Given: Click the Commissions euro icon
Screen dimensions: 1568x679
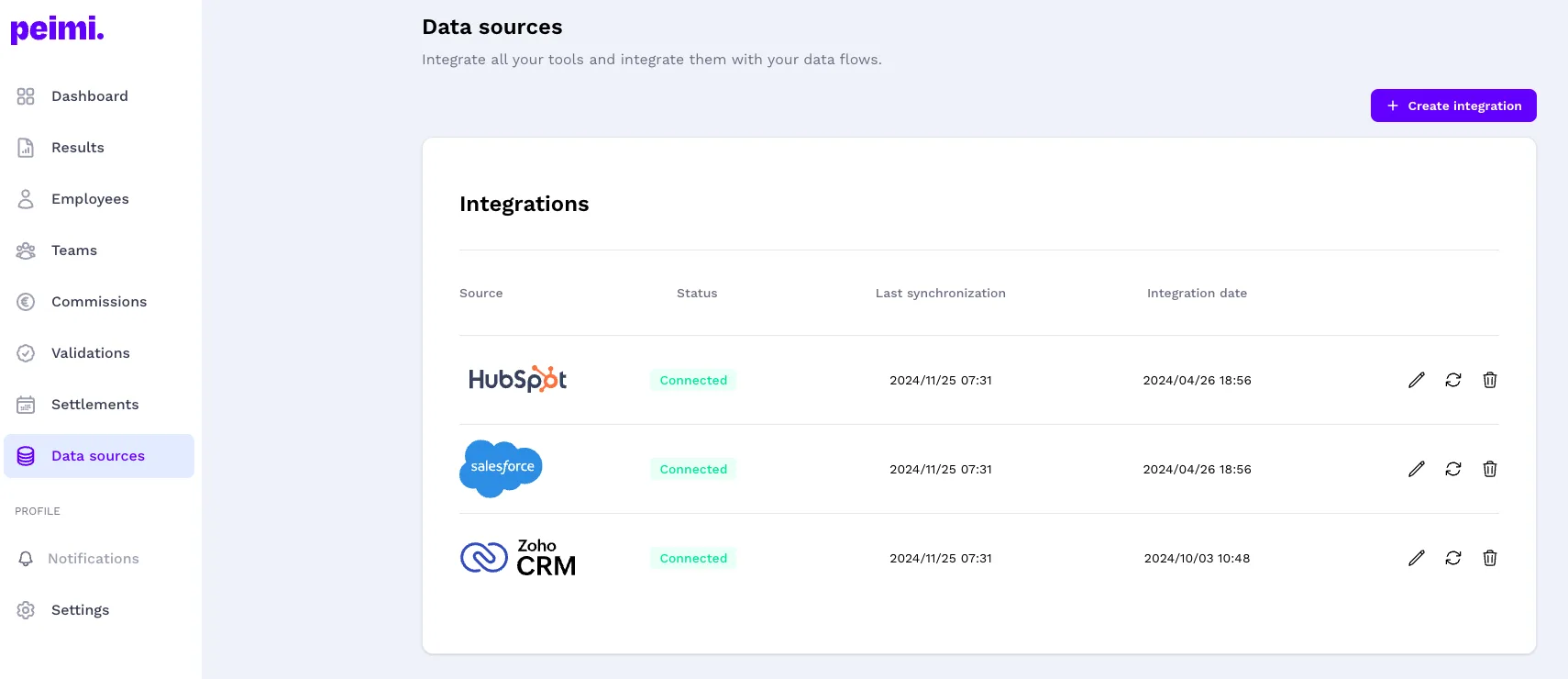Looking at the screenshot, I should pos(26,302).
